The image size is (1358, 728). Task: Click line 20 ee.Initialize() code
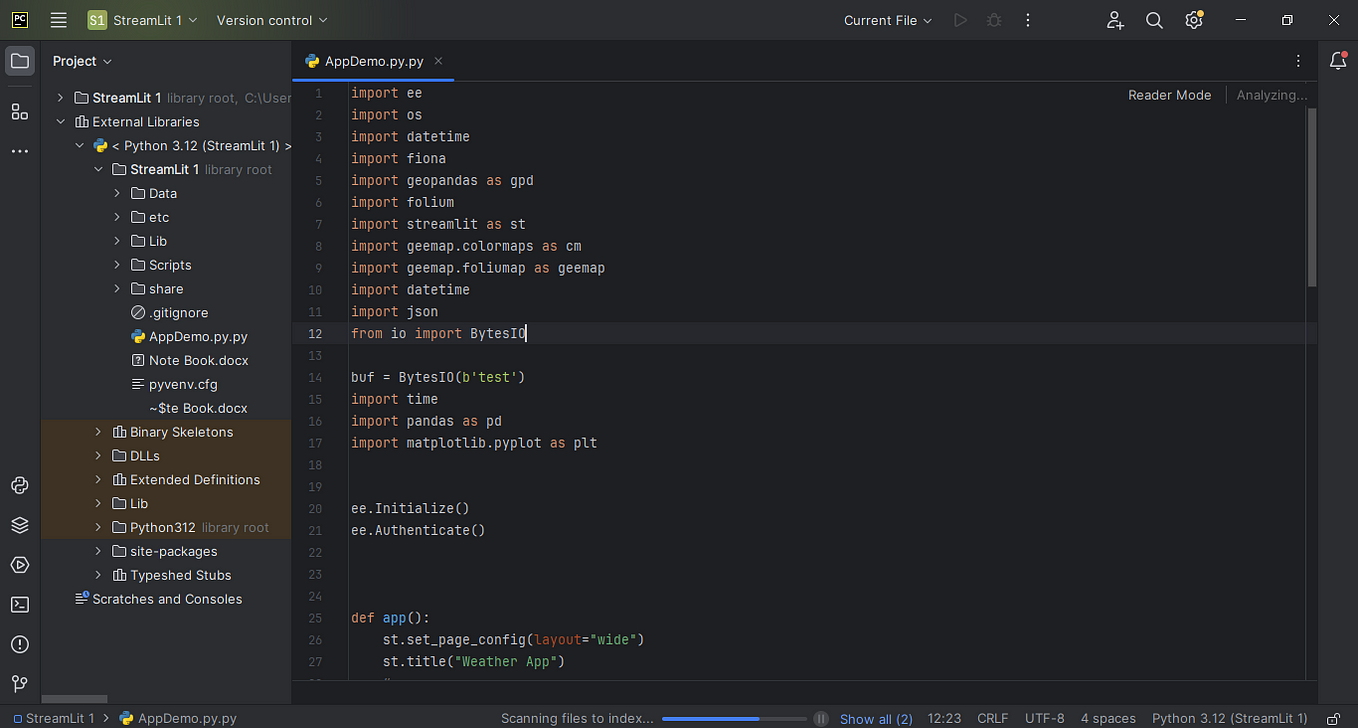click(x=410, y=508)
